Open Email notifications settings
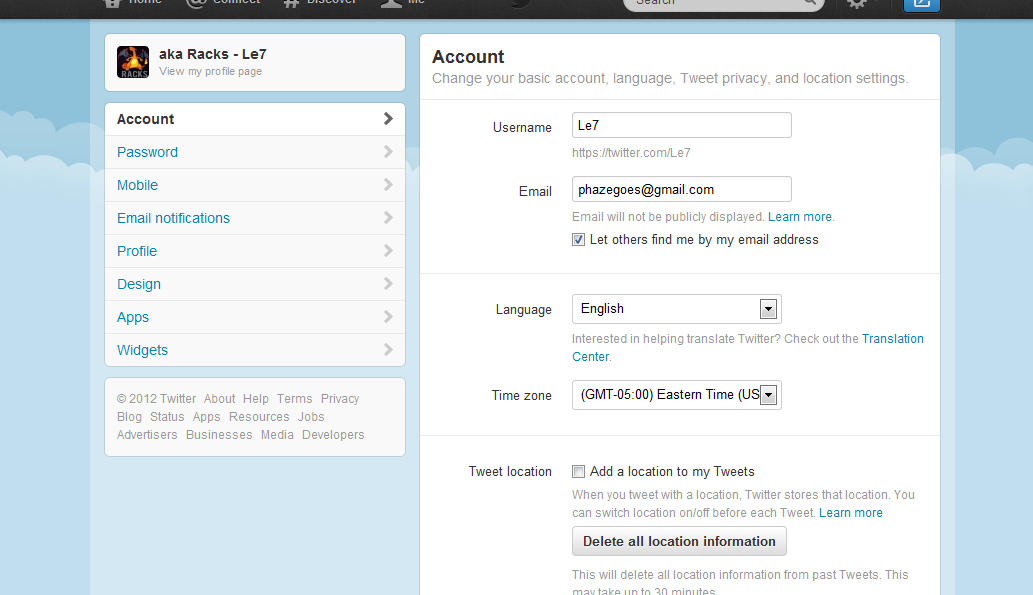1033x595 pixels. [255, 218]
